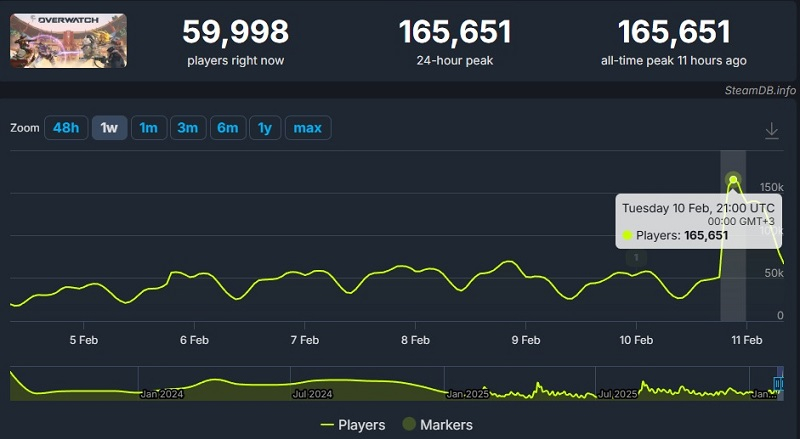Click the peak data point on chart

point(733,180)
